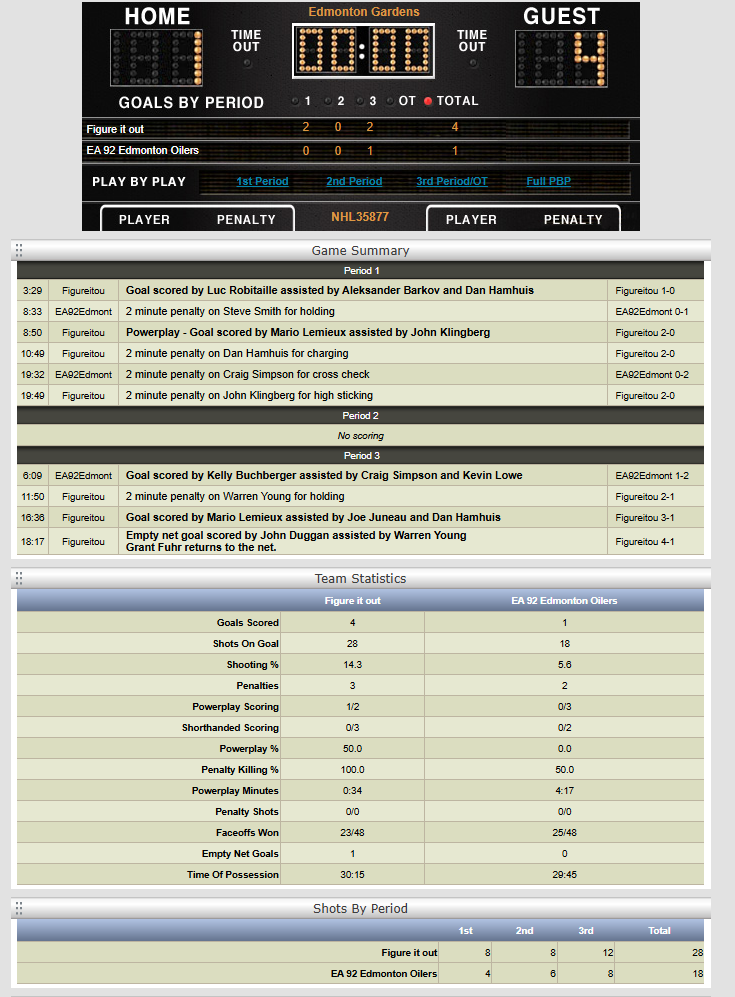Image resolution: width=735 pixels, height=997 pixels.
Task: Open 3rd Period/OT play by play
Action: point(452,181)
